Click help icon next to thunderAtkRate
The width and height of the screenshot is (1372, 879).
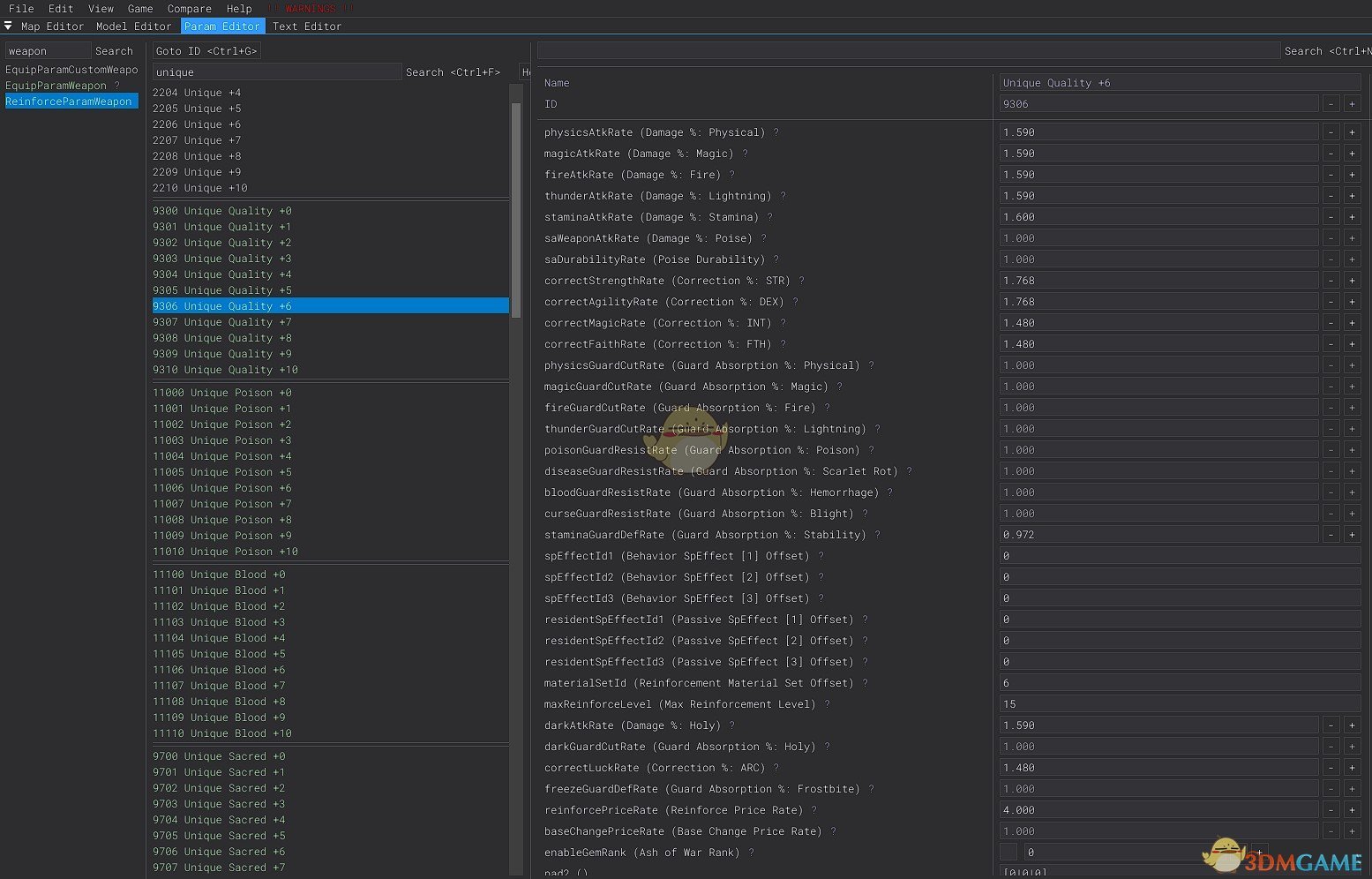click(783, 196)
